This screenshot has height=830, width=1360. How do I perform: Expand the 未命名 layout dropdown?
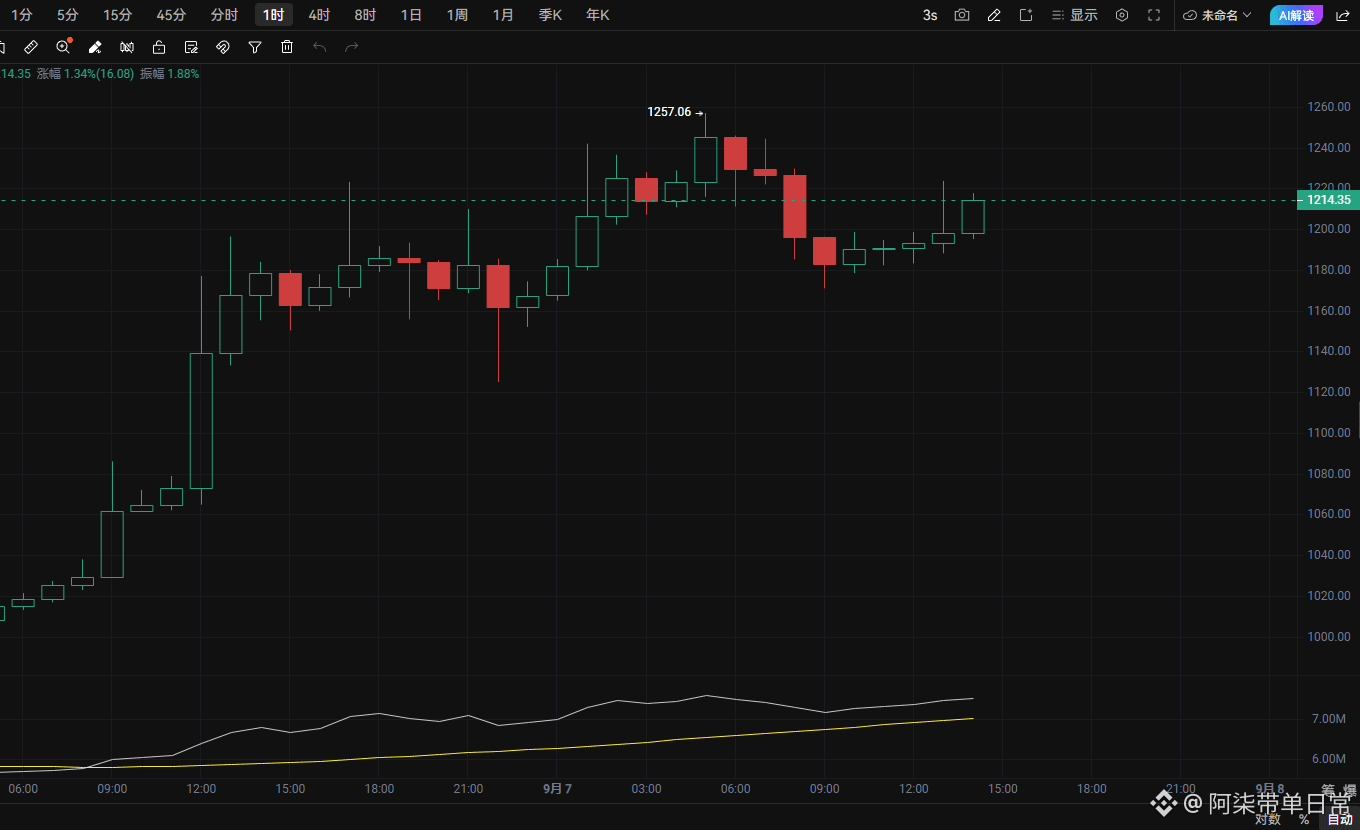tap(1217, 15)
